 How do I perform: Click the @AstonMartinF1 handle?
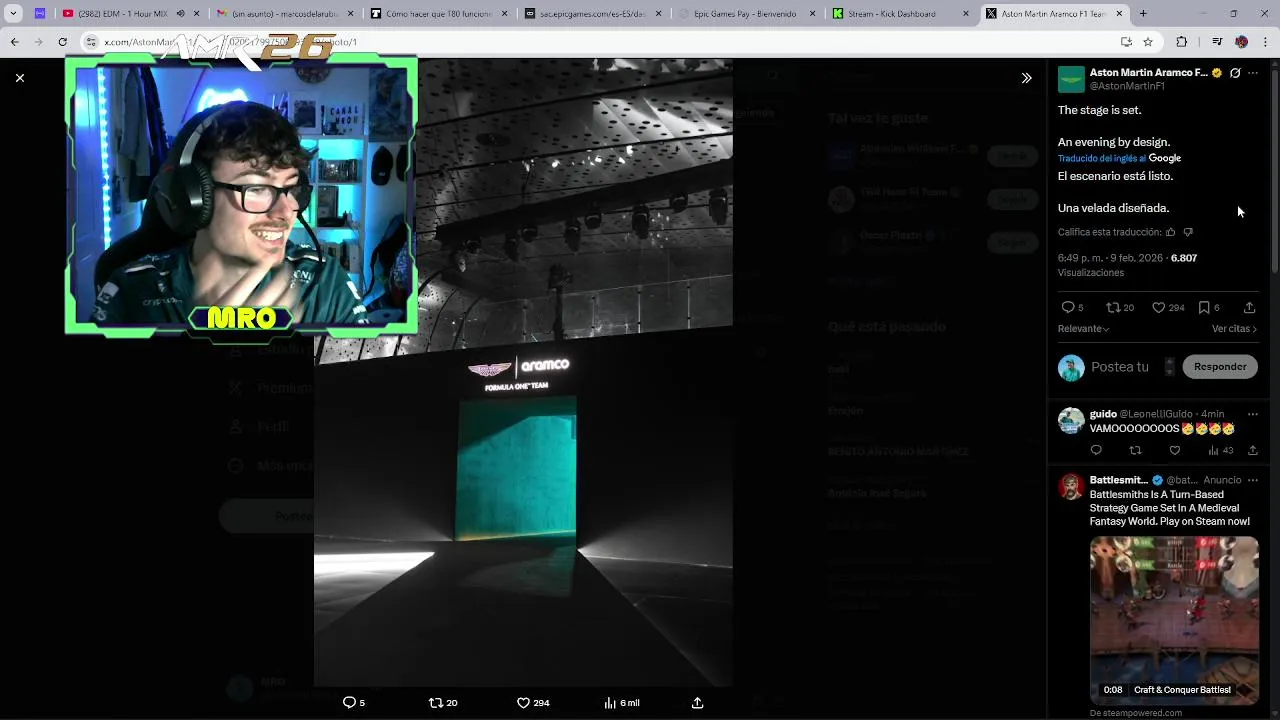[1127, 87]
